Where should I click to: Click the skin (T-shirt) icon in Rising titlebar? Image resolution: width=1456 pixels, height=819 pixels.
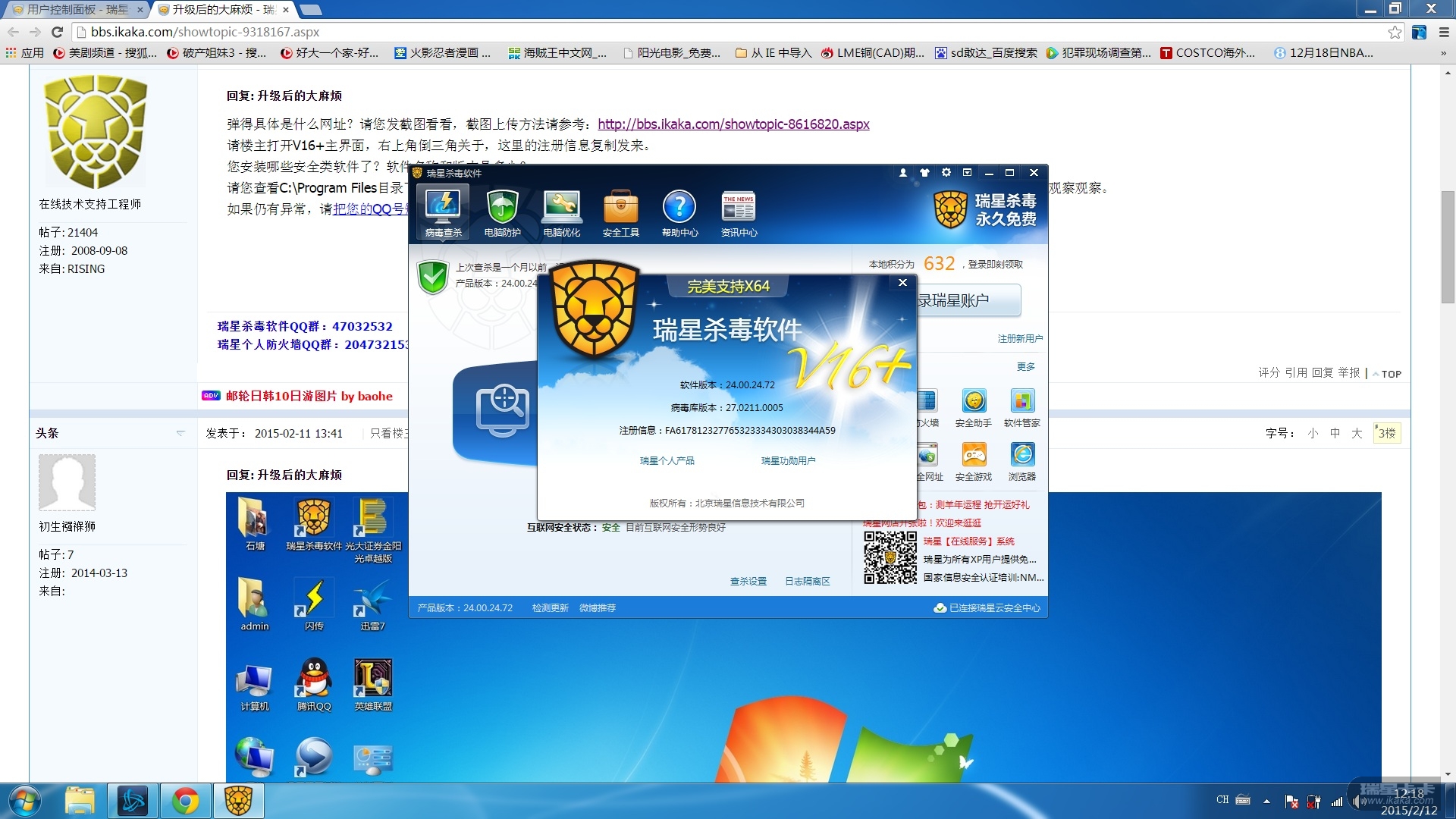[924, 173]
